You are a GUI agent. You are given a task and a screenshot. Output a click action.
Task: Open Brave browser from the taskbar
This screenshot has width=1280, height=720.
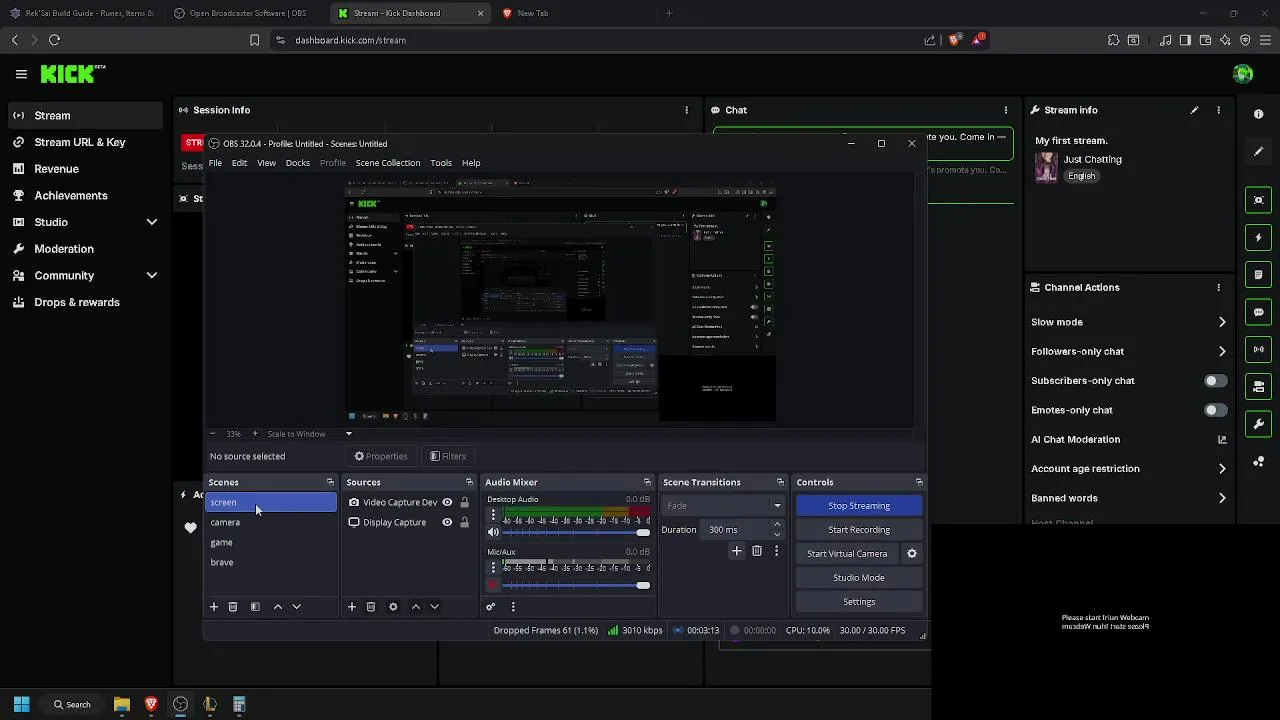tap(151, 704)
